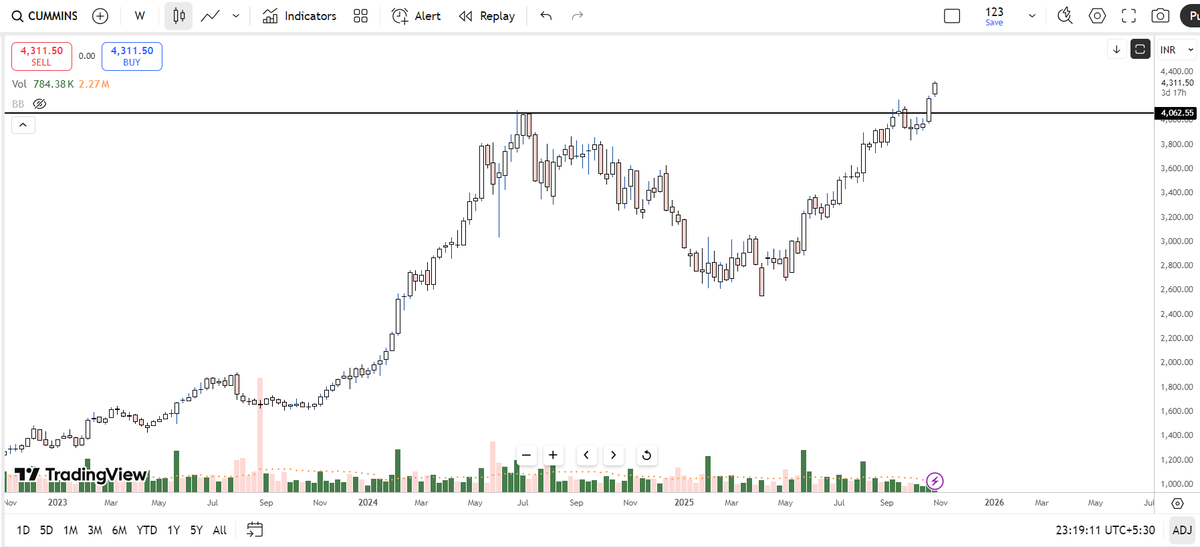
Task: Open the W weekly interval selector
Action: (140, 16)
